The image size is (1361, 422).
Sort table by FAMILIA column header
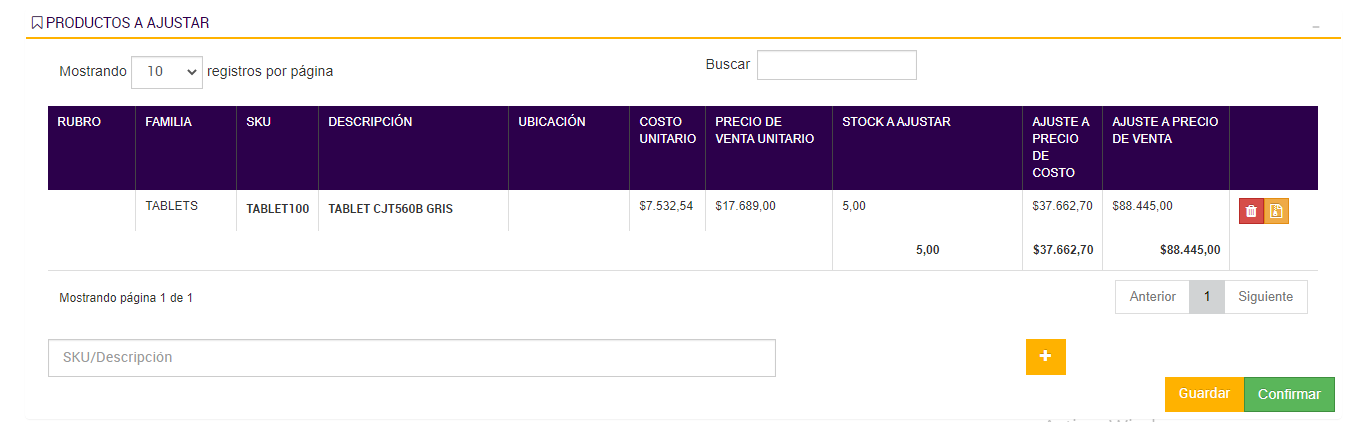(x=168, y=122)
